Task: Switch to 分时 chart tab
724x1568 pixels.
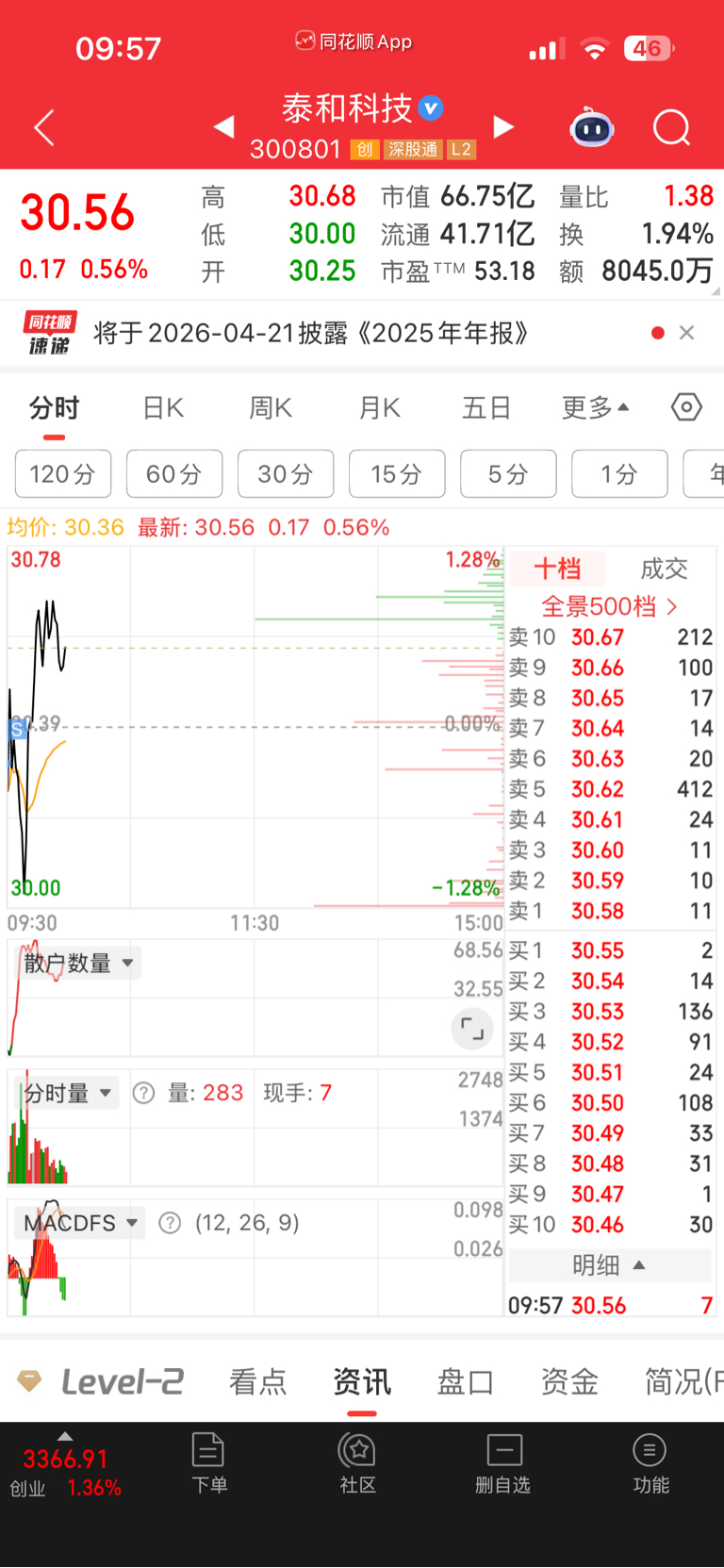Action: click(54, 408)
